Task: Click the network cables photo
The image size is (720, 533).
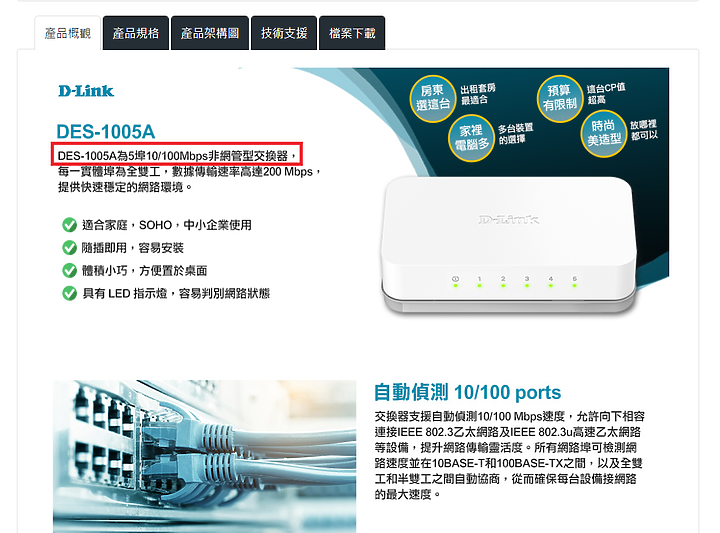Action: pos(204,456)
